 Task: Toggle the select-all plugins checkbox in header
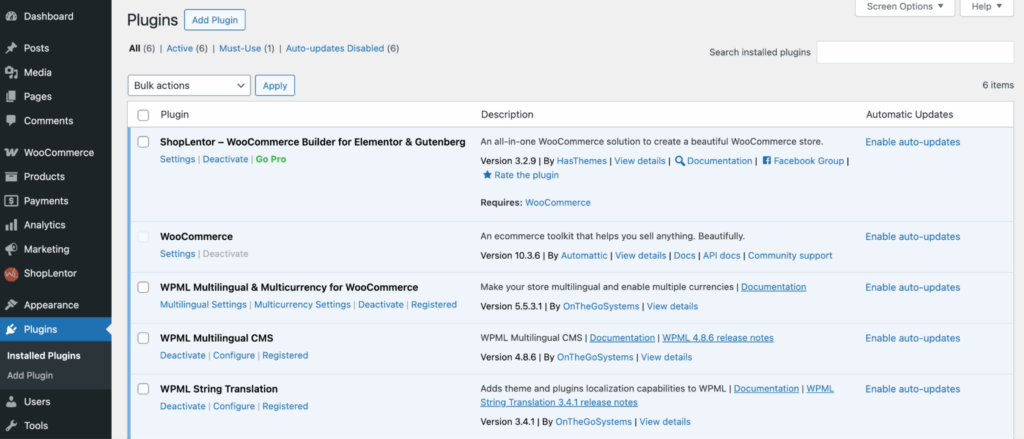(x=143, y=116)
